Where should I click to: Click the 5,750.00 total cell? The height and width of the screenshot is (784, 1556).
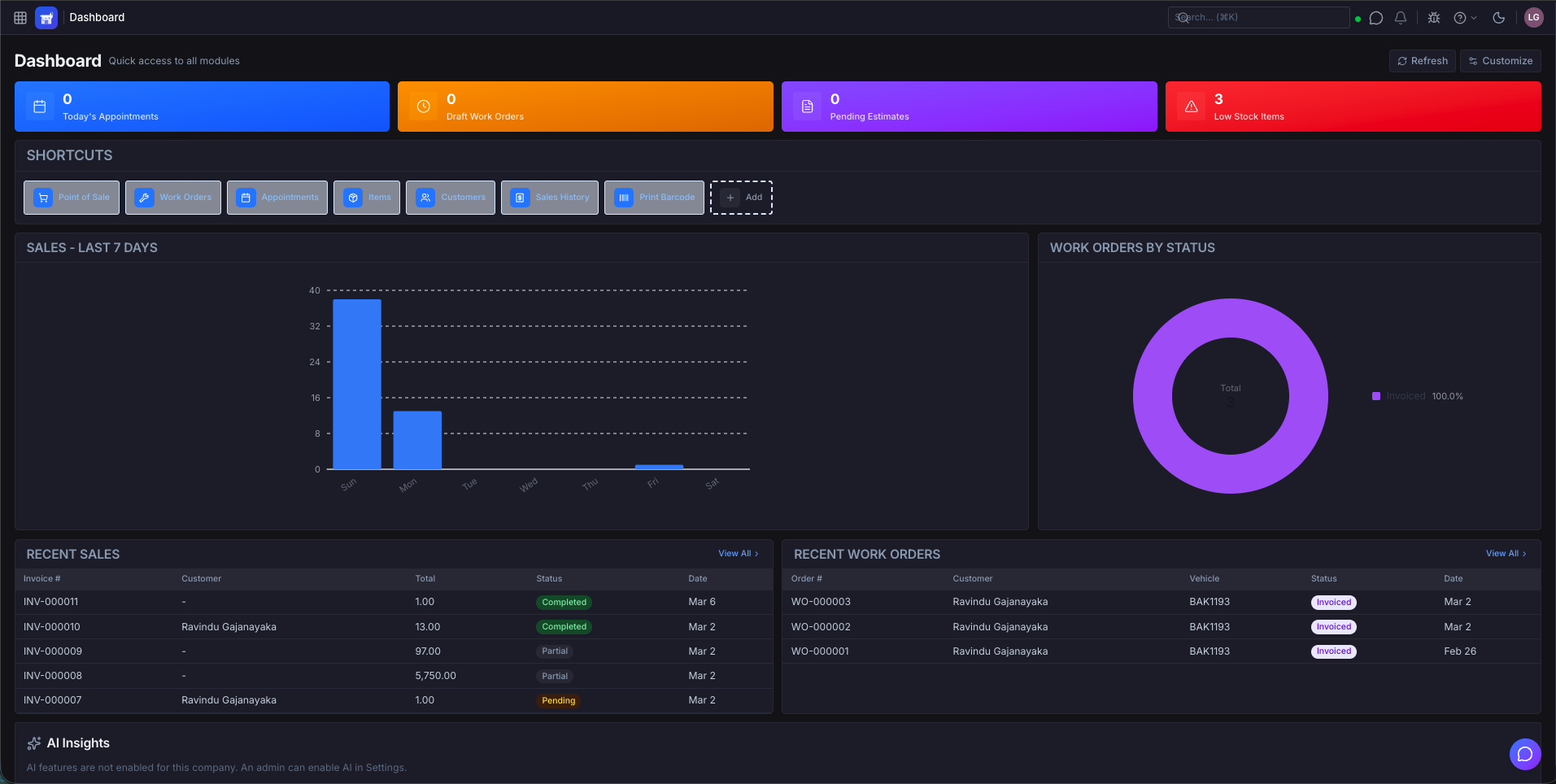click(x=435, y=676)
